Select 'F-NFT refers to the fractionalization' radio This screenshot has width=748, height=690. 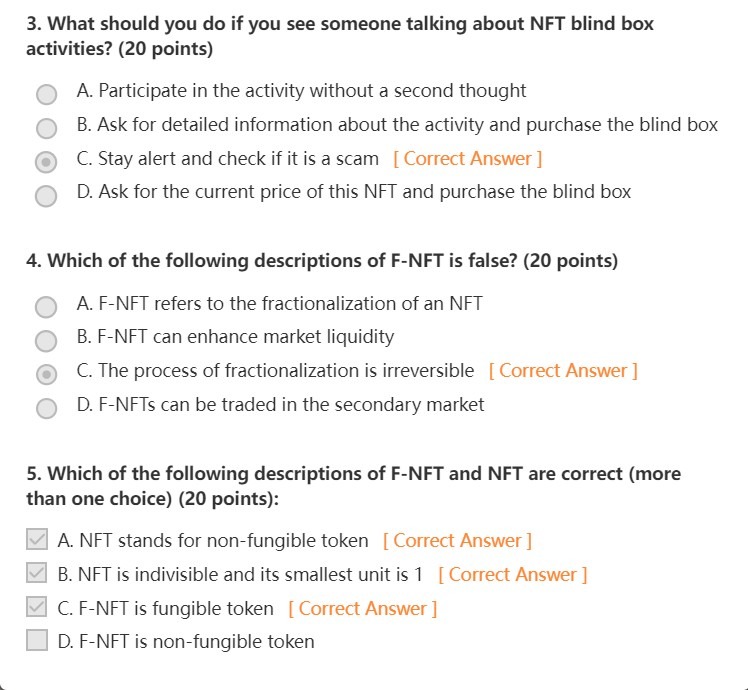point(46,307)
